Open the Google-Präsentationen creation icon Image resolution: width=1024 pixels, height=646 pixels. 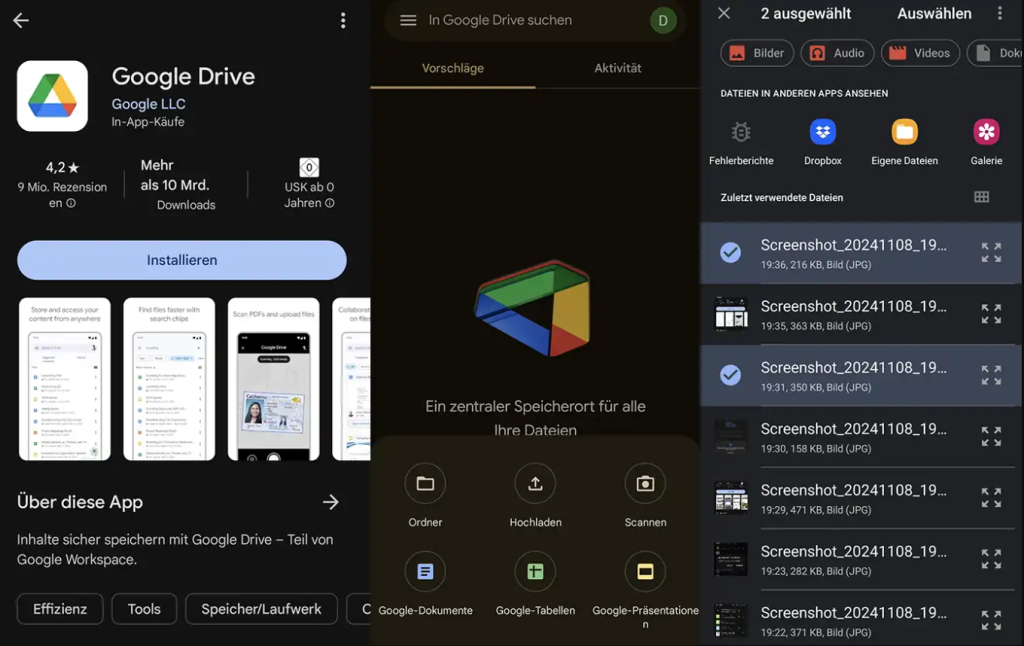(645, 571)
